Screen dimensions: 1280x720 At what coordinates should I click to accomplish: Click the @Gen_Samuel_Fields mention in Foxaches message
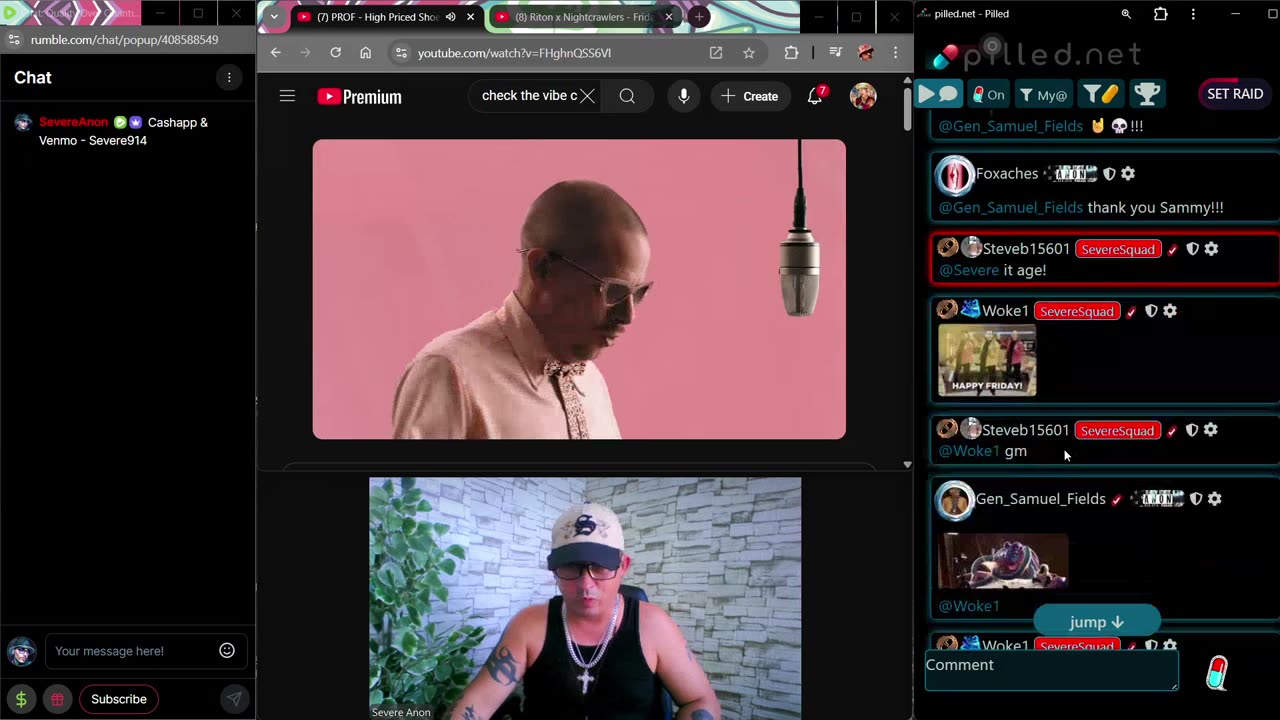tap(1010, 208)
